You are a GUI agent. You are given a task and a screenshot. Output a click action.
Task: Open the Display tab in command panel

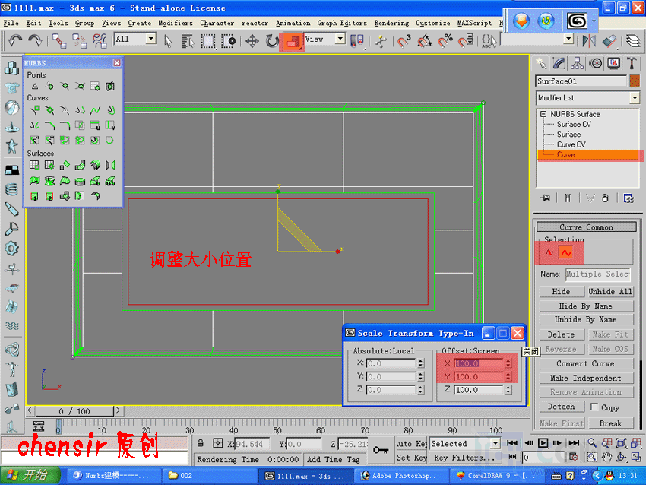pos(613,63)
